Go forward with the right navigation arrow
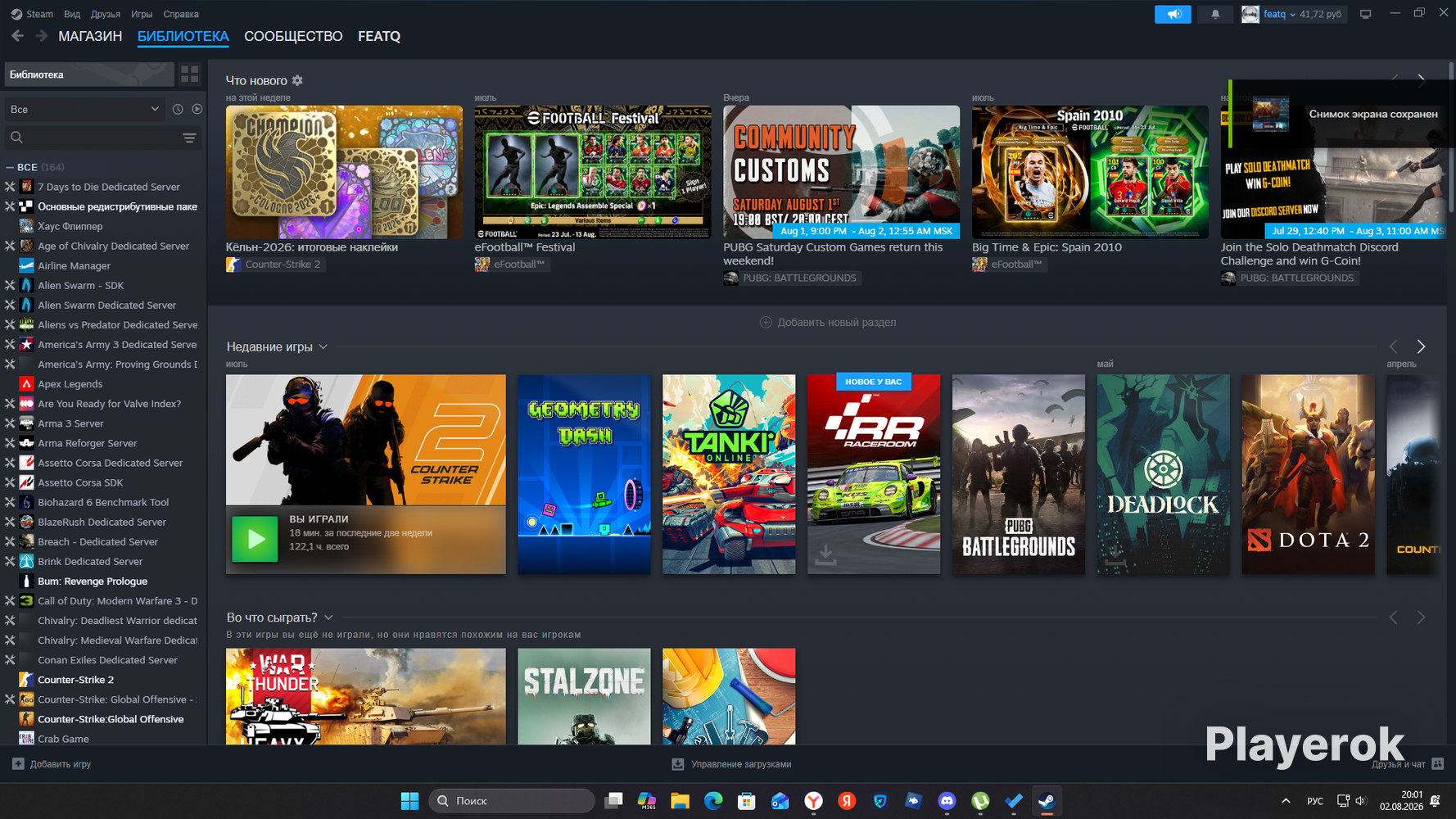 point(41,36)
